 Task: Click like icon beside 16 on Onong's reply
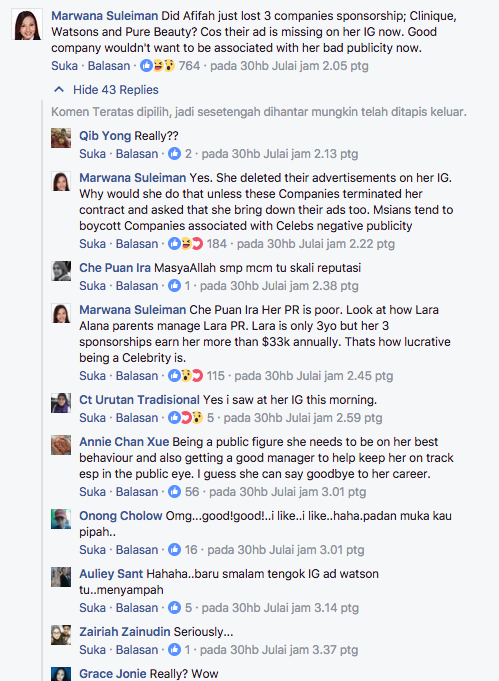[175, 550]
